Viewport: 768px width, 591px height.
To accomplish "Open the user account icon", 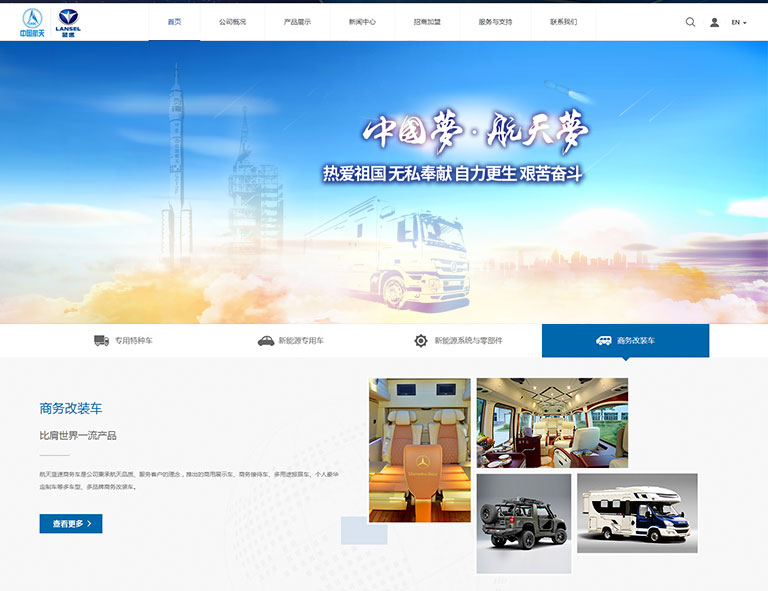I will (714, 22).
